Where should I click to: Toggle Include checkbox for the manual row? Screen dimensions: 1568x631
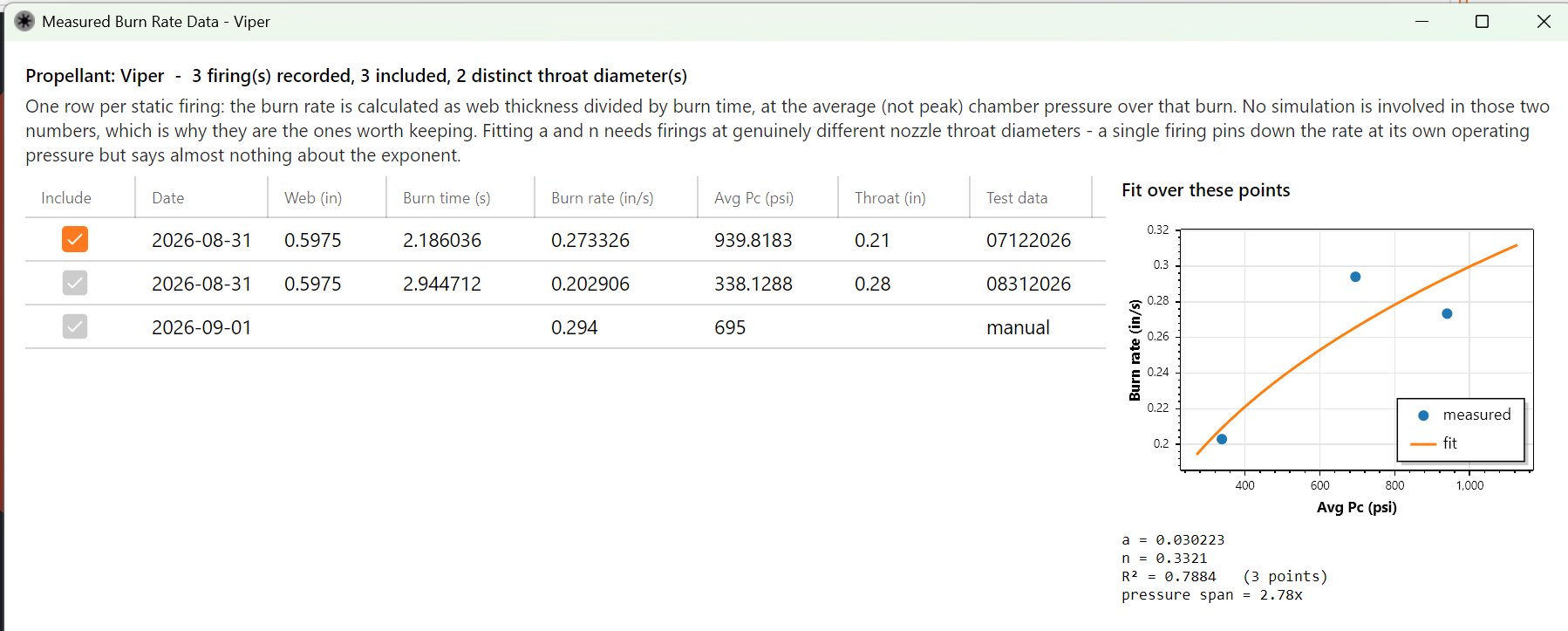coord(75,326)
